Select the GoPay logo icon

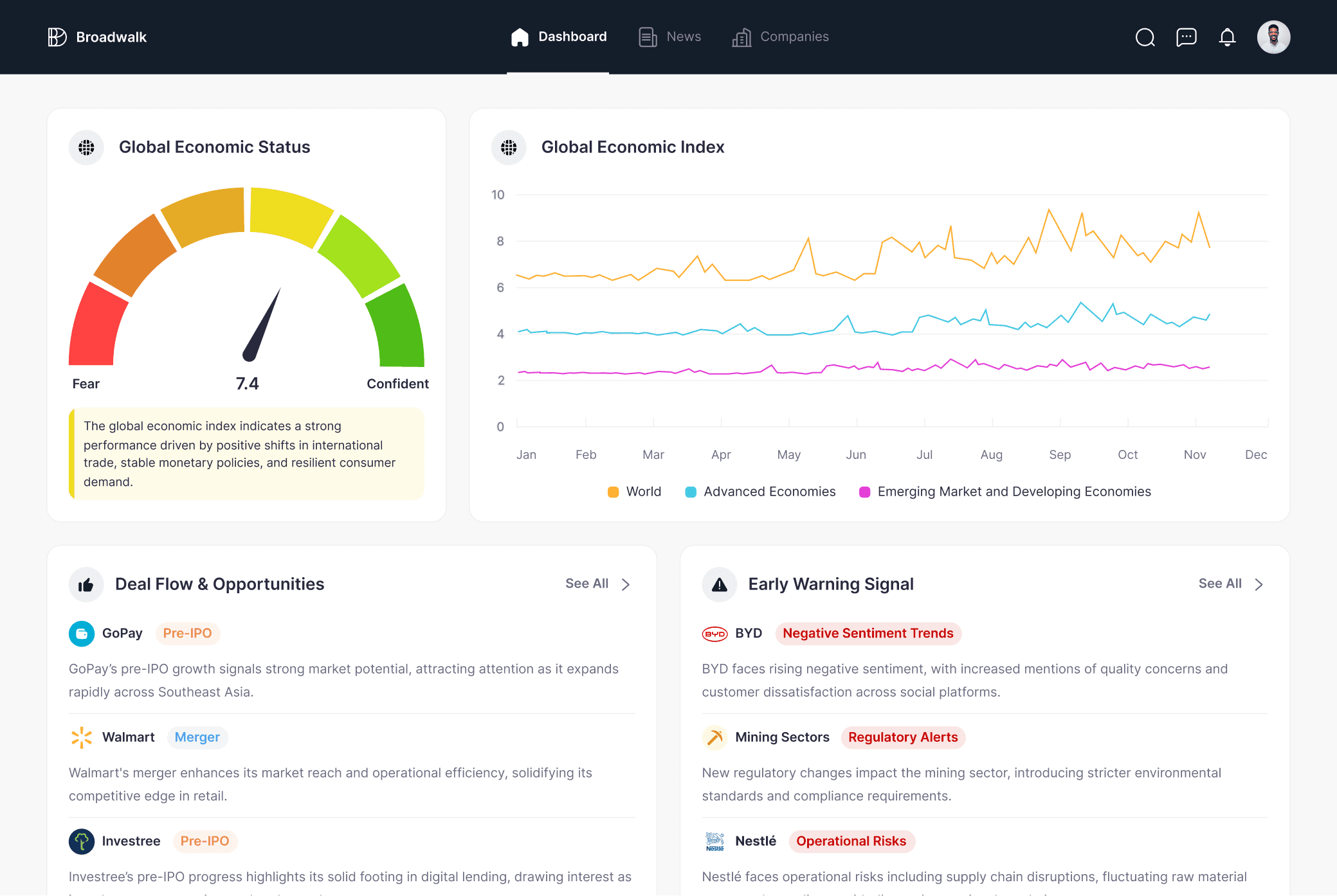[82, 634]
